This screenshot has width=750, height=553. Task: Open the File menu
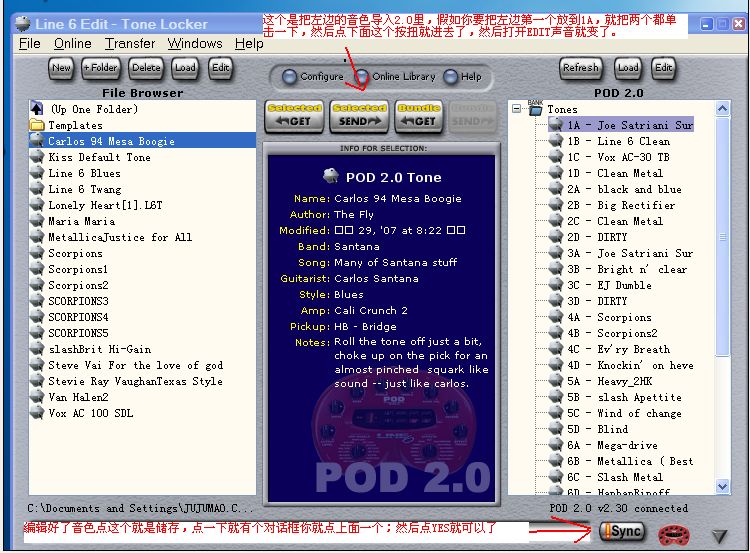click(x=30, y=44)
